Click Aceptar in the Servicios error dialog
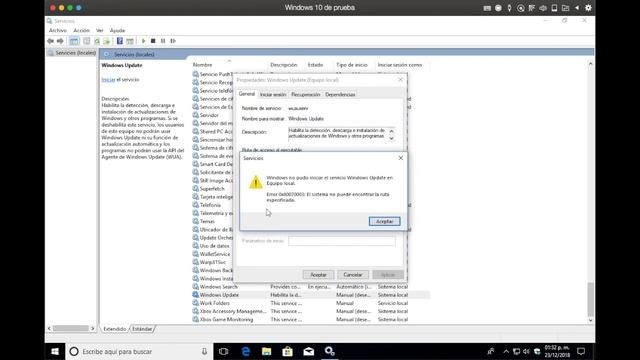 [384, 221]
